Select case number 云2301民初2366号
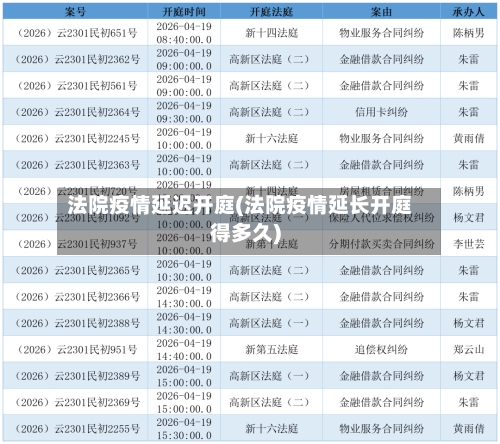 pos(77,297)
